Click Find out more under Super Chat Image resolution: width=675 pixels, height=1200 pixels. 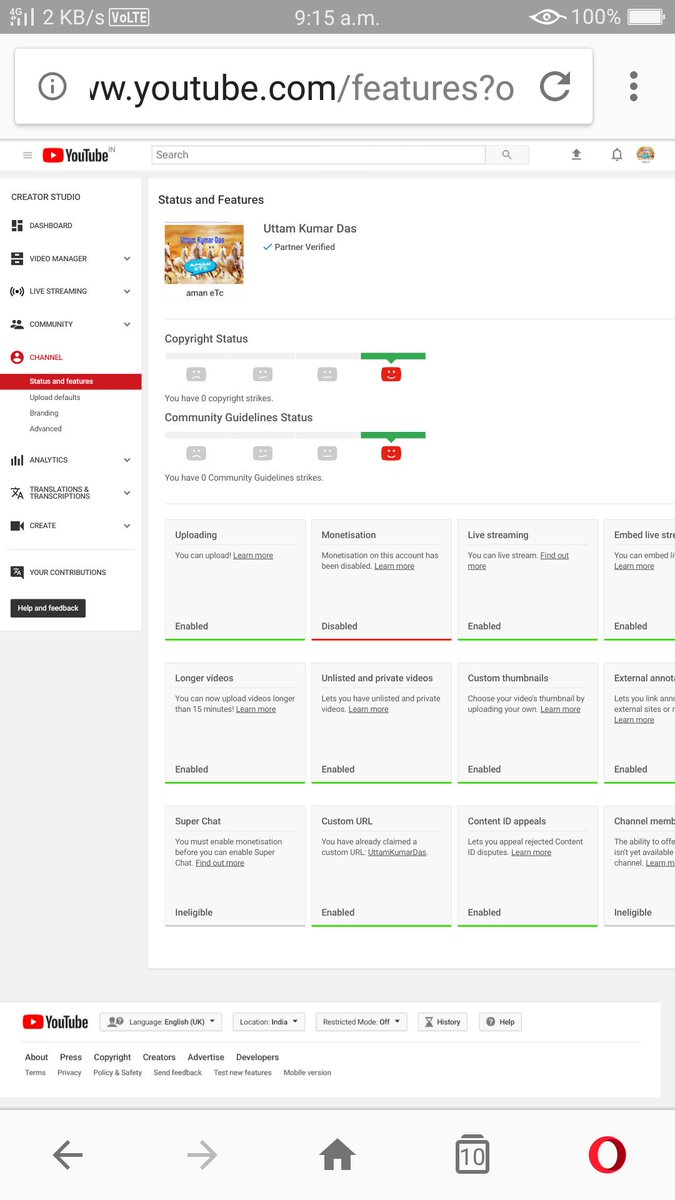220,863
